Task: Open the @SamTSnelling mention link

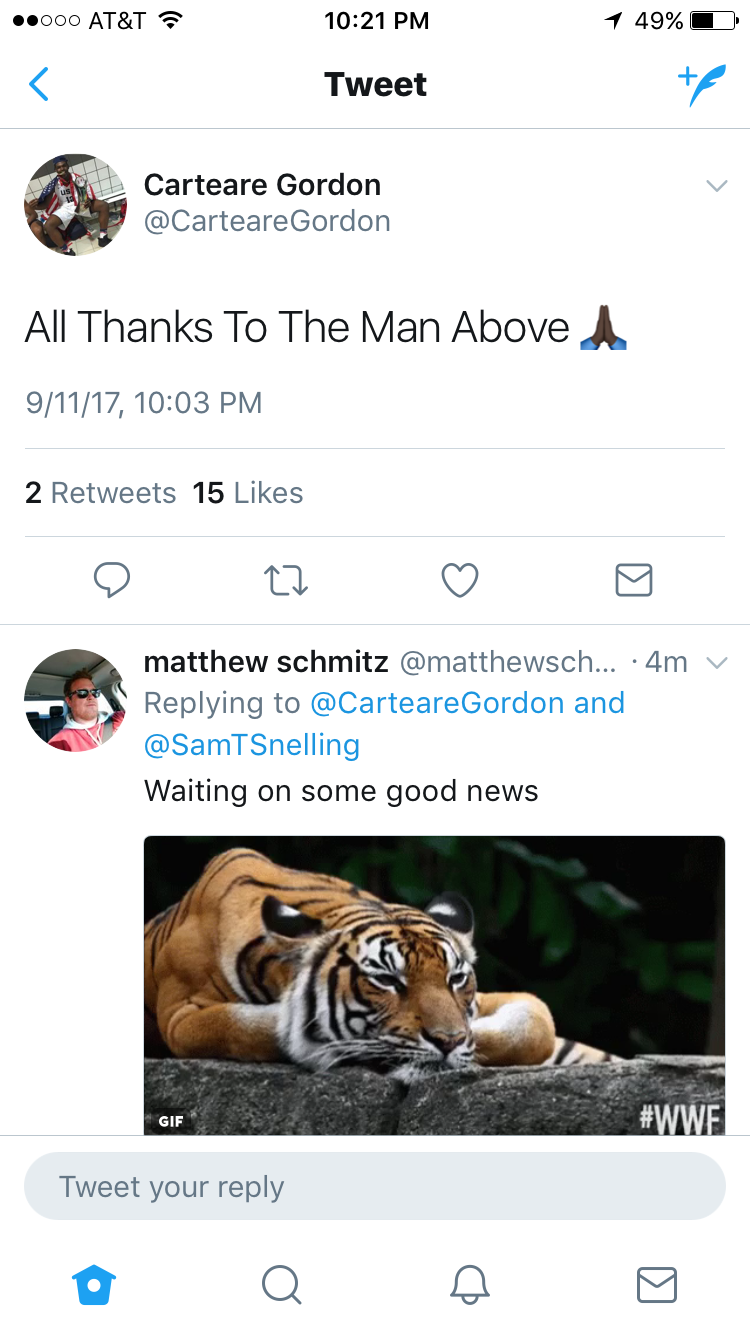Action: tap(252, 745)
